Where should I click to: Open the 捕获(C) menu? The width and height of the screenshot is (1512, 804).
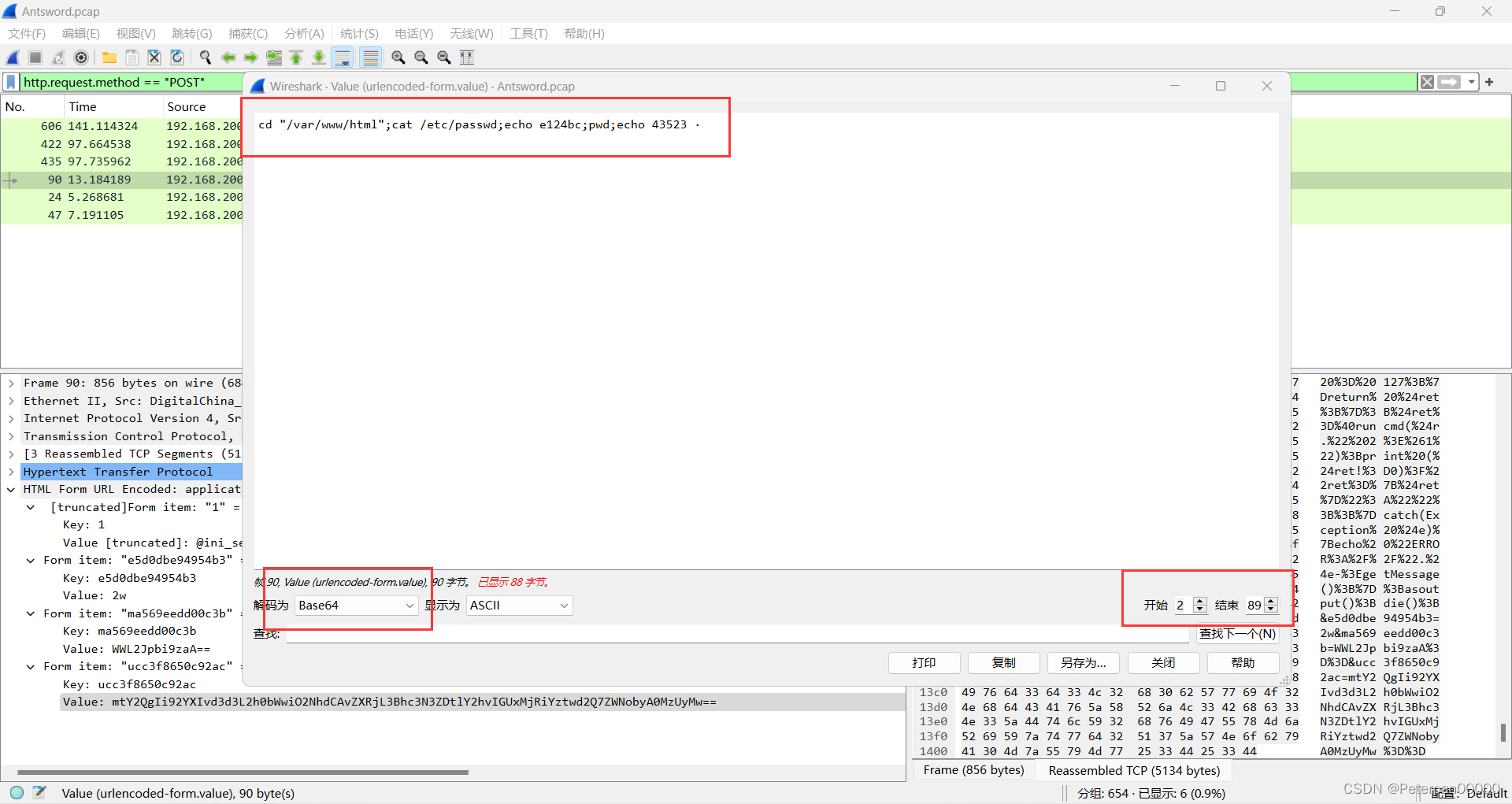[x=248, y=34]
